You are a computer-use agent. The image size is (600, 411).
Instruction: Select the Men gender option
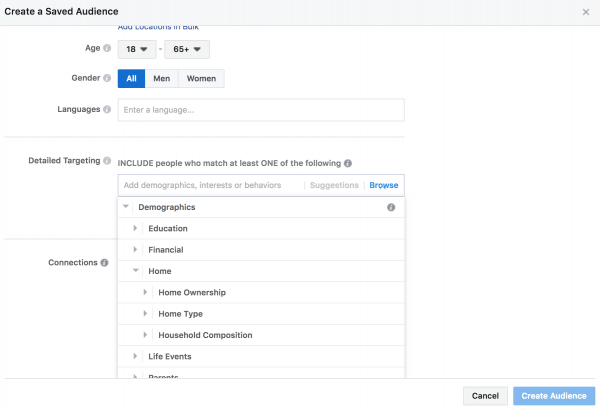(x=161, y=78)
